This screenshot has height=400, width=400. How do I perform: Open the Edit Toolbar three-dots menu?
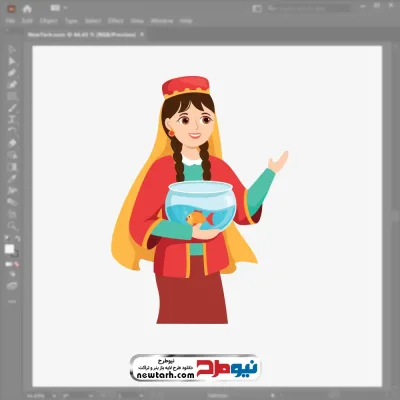pos(12,301)
